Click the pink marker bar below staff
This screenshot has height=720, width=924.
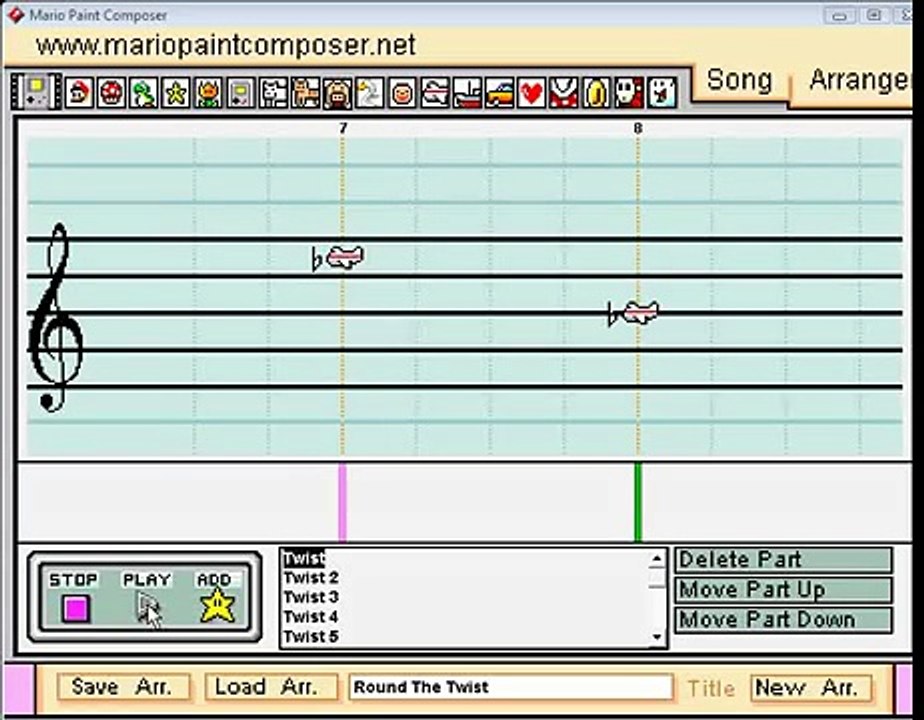pyautogui.click(x=342, y=503)
